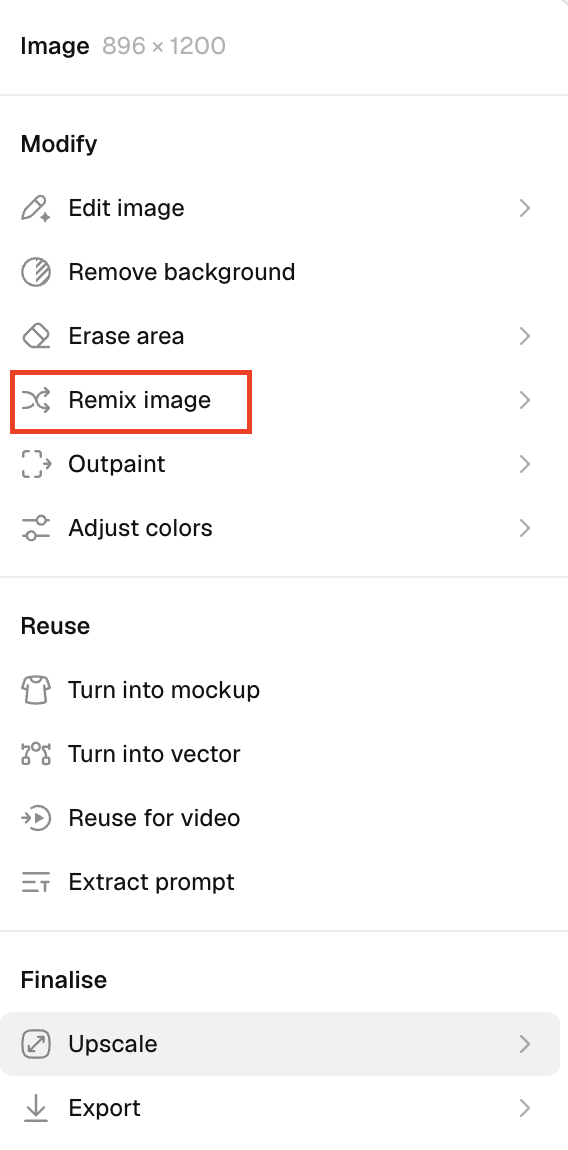Click the Remix image shuffle icon
Viewport: 568px width, 1150px height.
tap(36, 400)
